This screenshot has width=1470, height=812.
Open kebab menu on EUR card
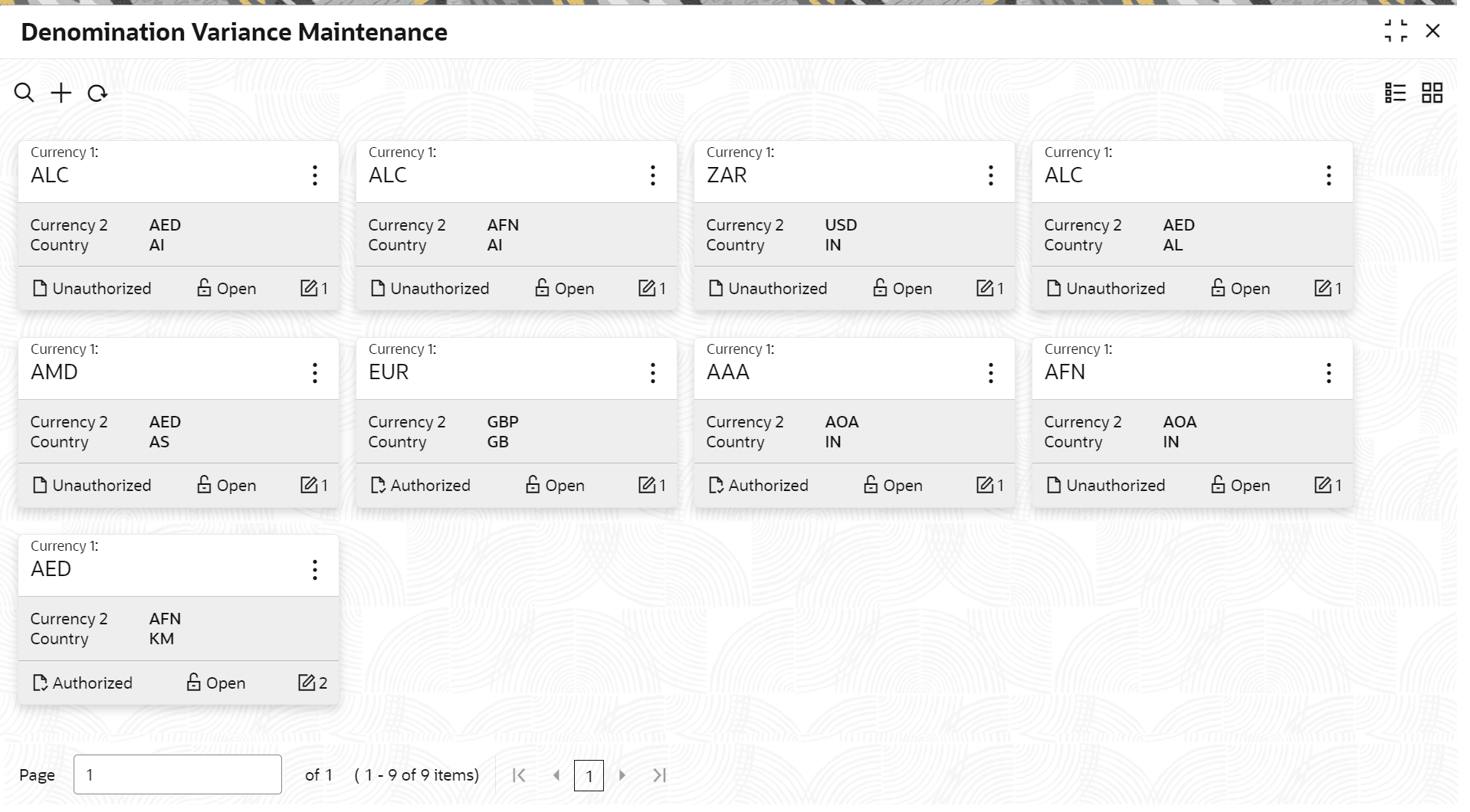point(652,373)
